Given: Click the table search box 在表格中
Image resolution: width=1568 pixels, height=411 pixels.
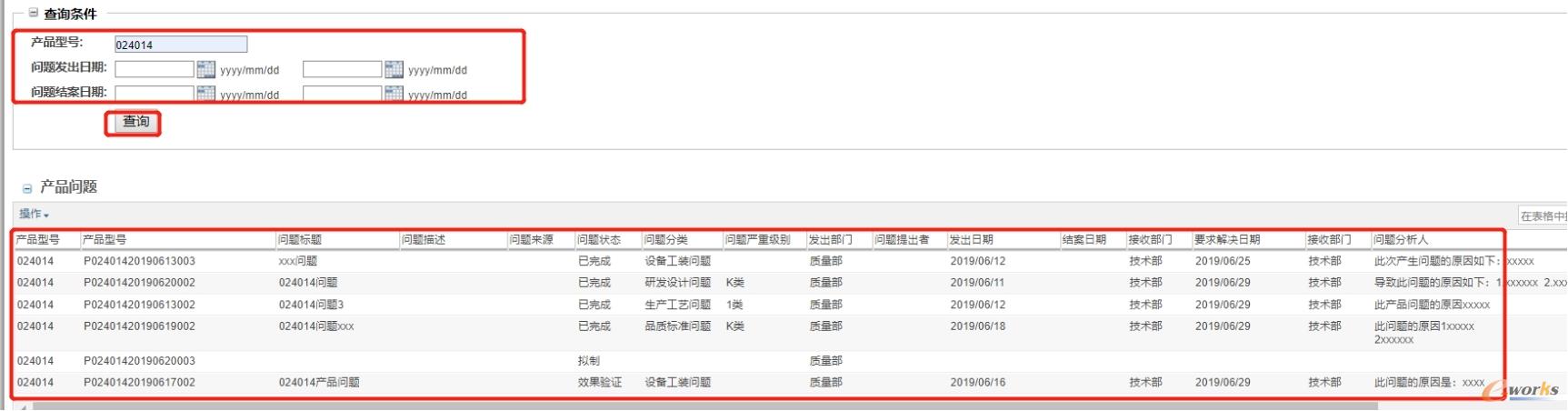Looking at the screenshot, I should (x=1543, y=216).
